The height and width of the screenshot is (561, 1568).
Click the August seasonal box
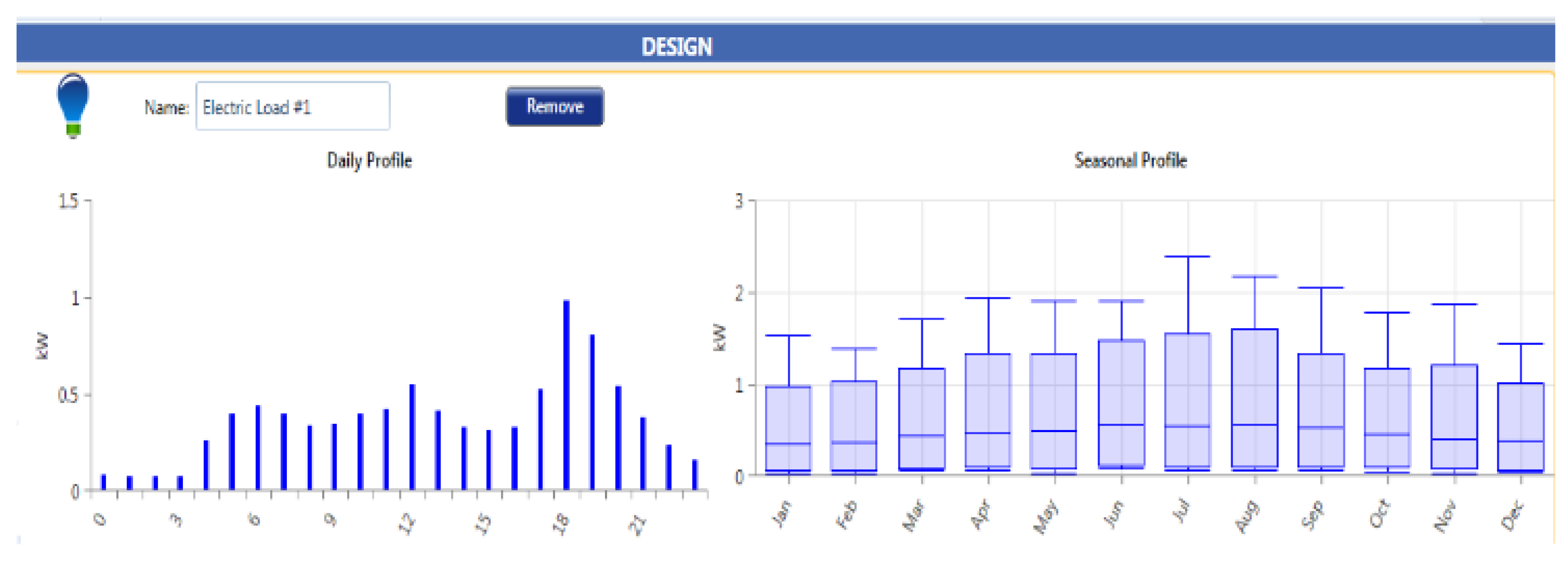[1254, 399]
